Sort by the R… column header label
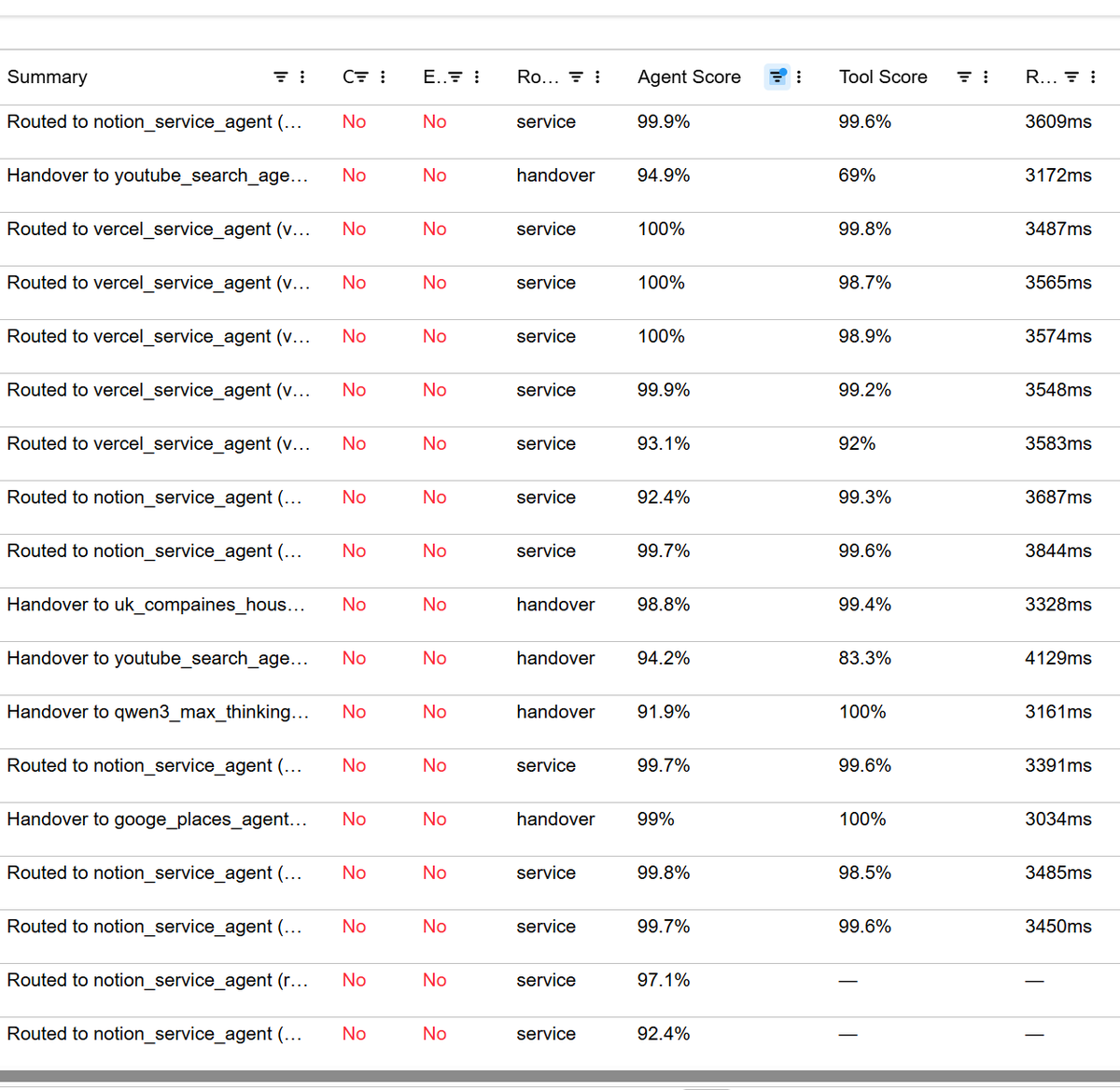This screenshot has width=1120, height=1090. tap(1041, 77)
